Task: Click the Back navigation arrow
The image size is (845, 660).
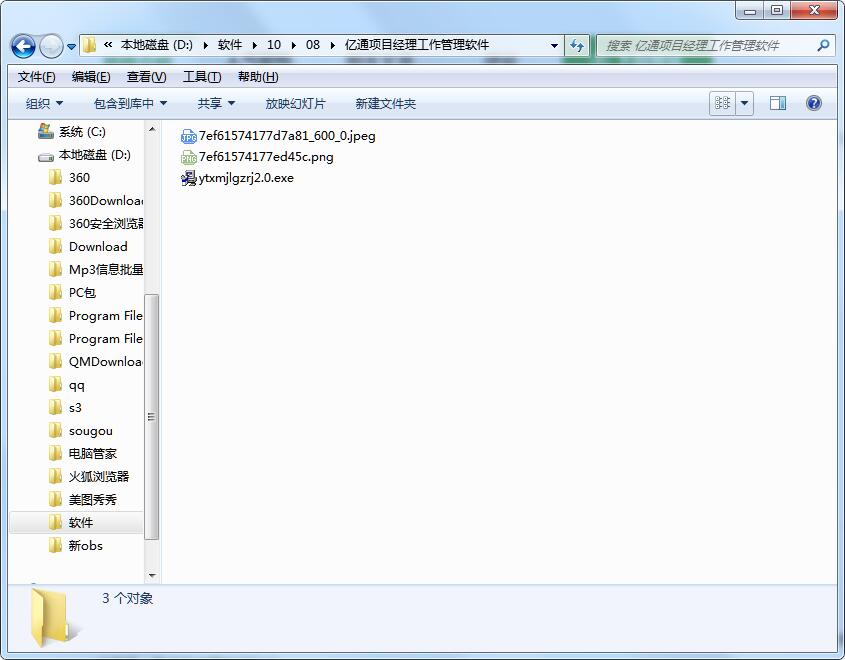Action: tap(23, 46)
